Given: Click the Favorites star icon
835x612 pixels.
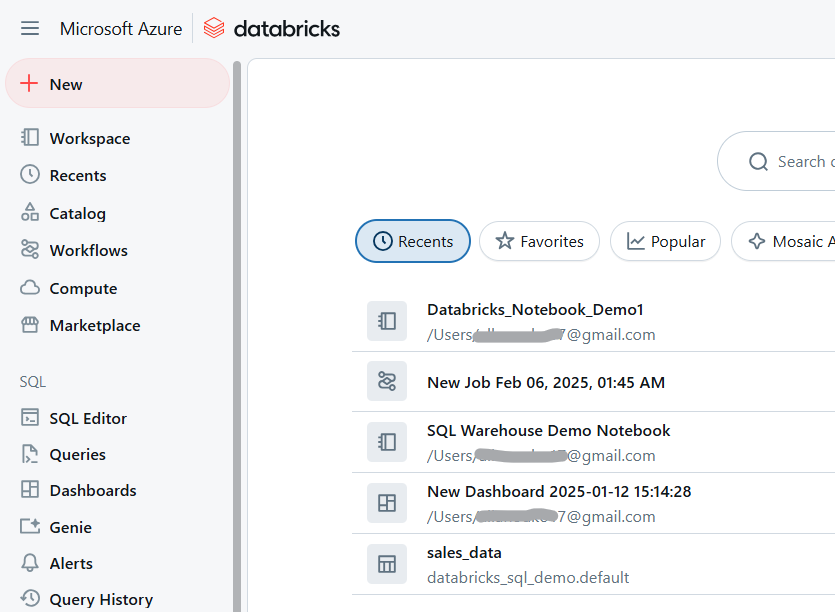Looking at the screenshot, I should (x=504, y=241).
